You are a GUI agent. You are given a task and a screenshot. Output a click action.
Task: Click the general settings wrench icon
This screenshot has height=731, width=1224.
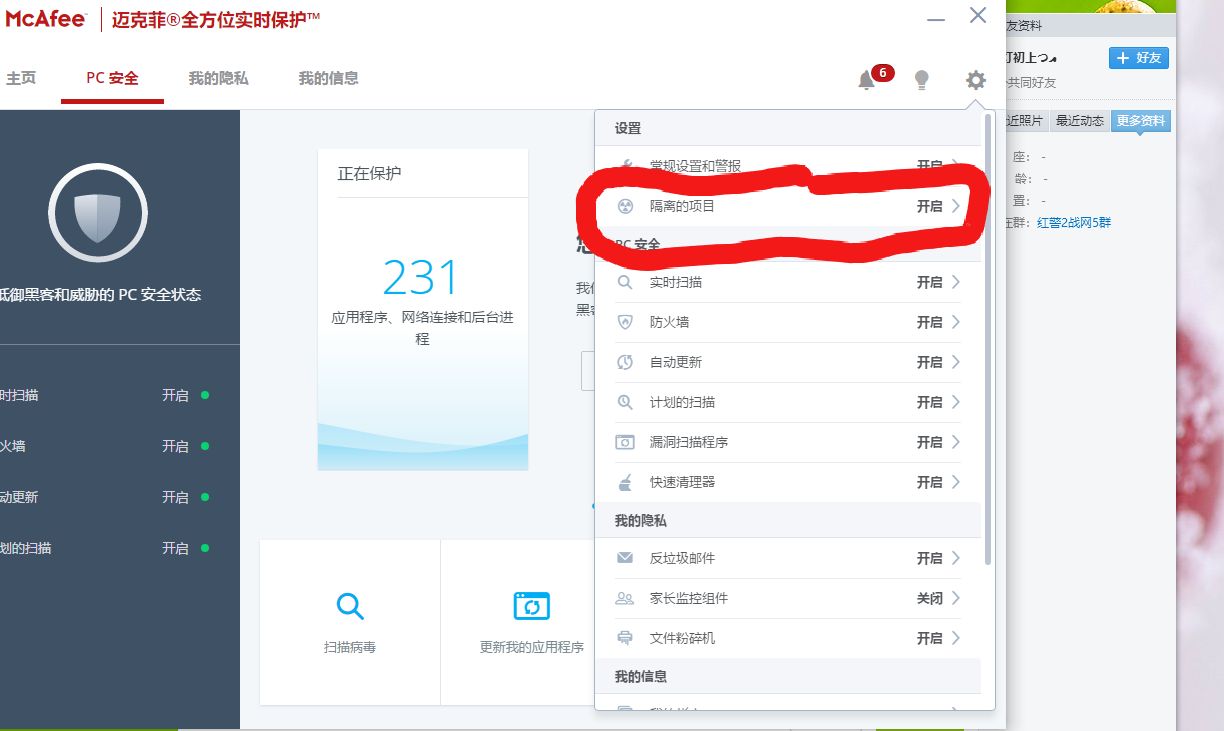(x=625, y=166)
